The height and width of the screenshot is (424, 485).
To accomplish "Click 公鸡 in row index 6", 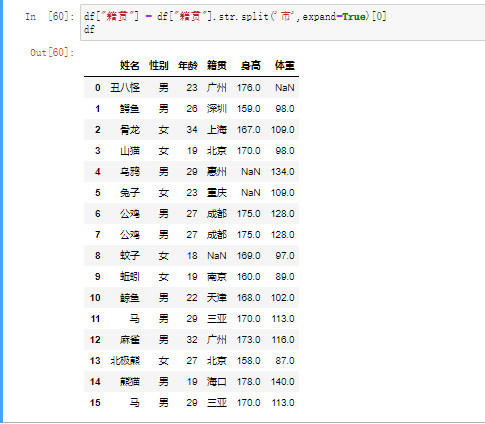I will click(x=130, y=214).
